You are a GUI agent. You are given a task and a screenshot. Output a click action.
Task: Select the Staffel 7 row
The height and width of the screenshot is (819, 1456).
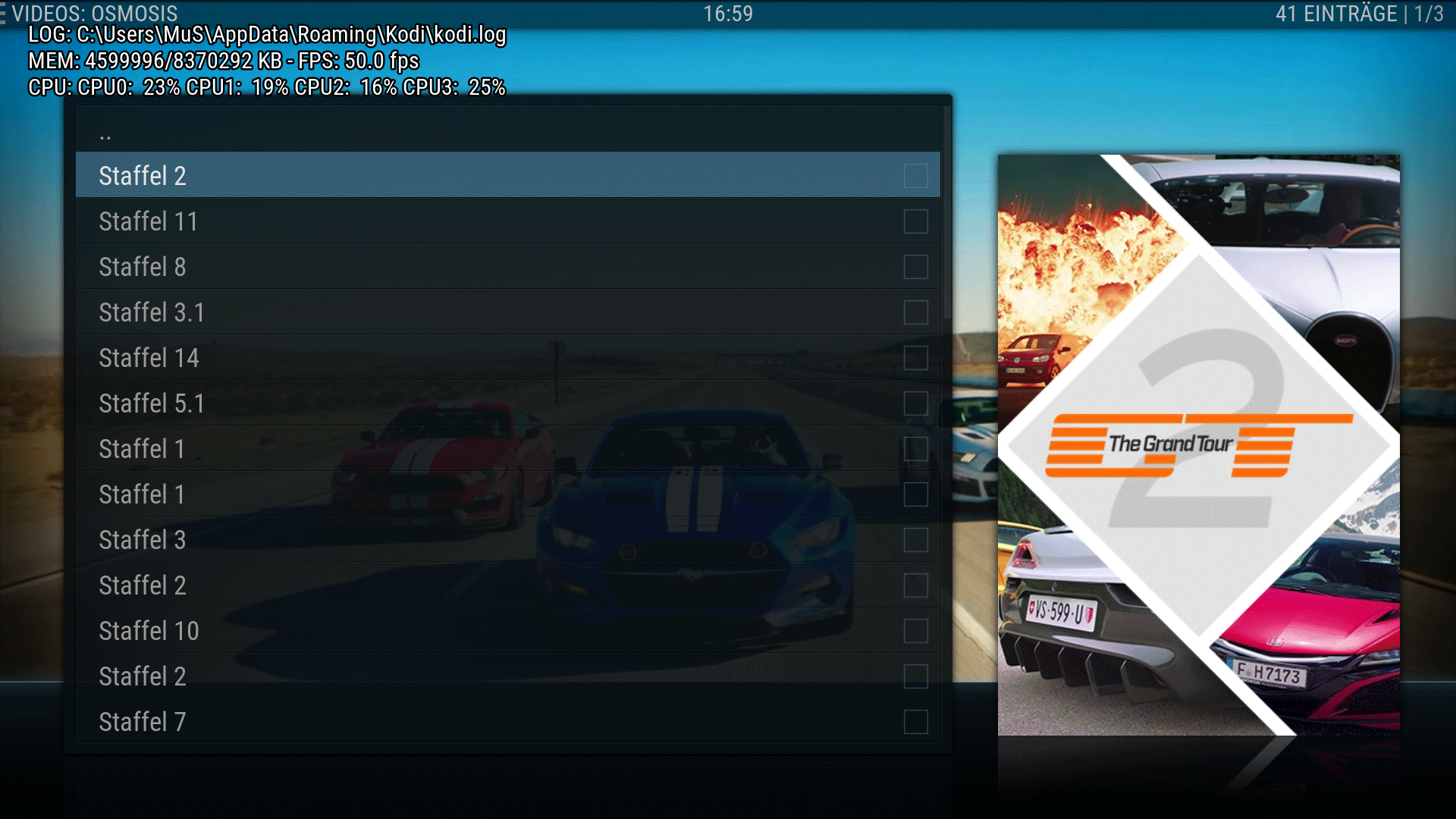(508, 721)
